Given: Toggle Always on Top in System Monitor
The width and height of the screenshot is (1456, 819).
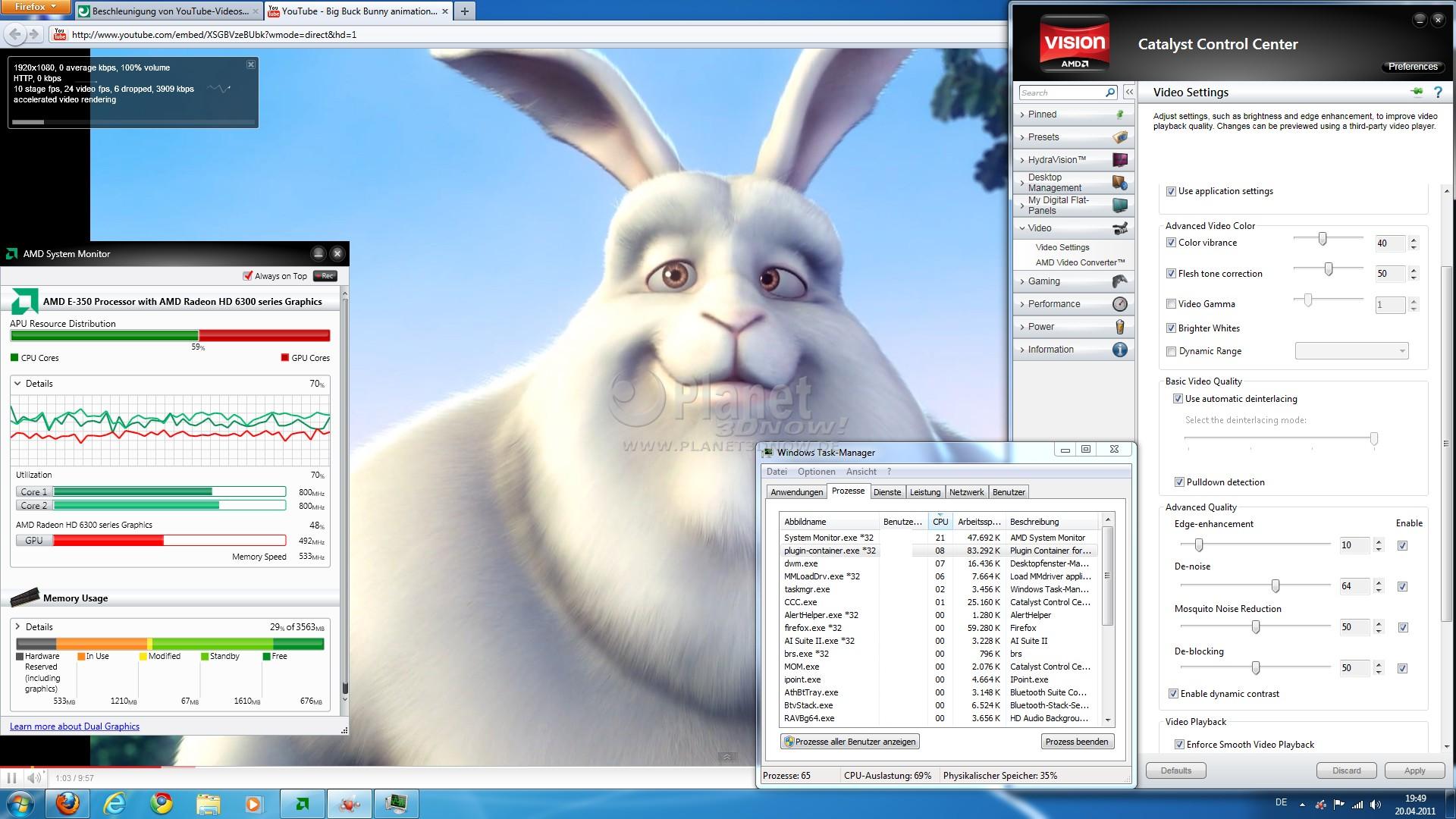Looking at the screenshot, I should click(247, 276).
